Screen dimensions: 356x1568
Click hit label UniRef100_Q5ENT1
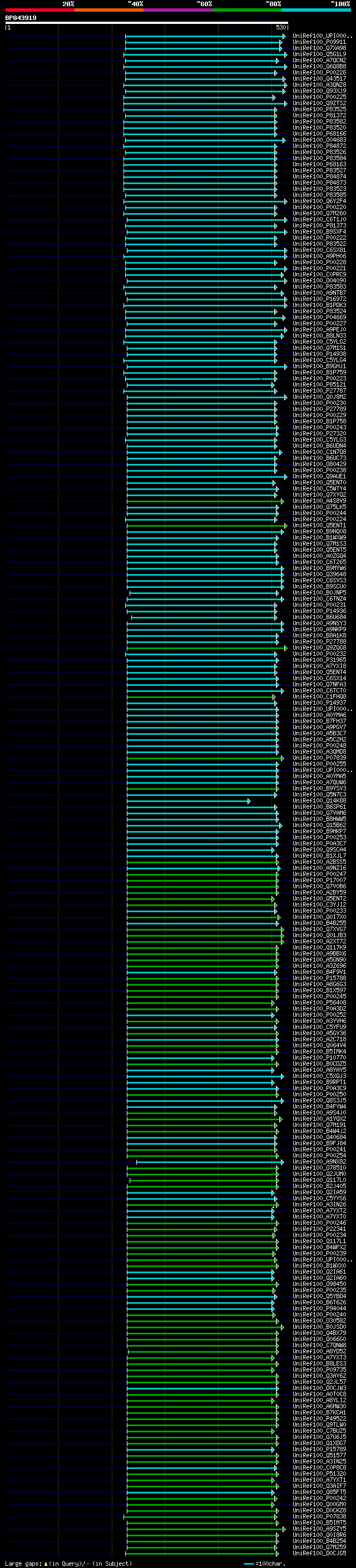[x=319, y=525]
